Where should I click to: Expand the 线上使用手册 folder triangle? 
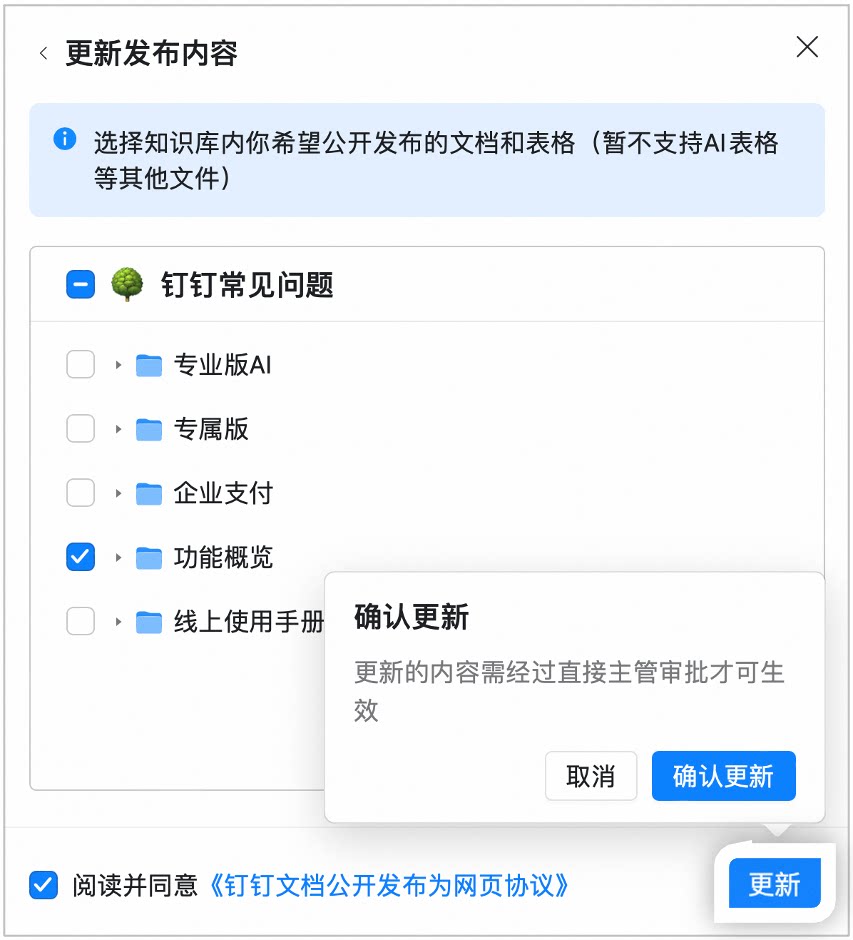(x=118, y=622)
